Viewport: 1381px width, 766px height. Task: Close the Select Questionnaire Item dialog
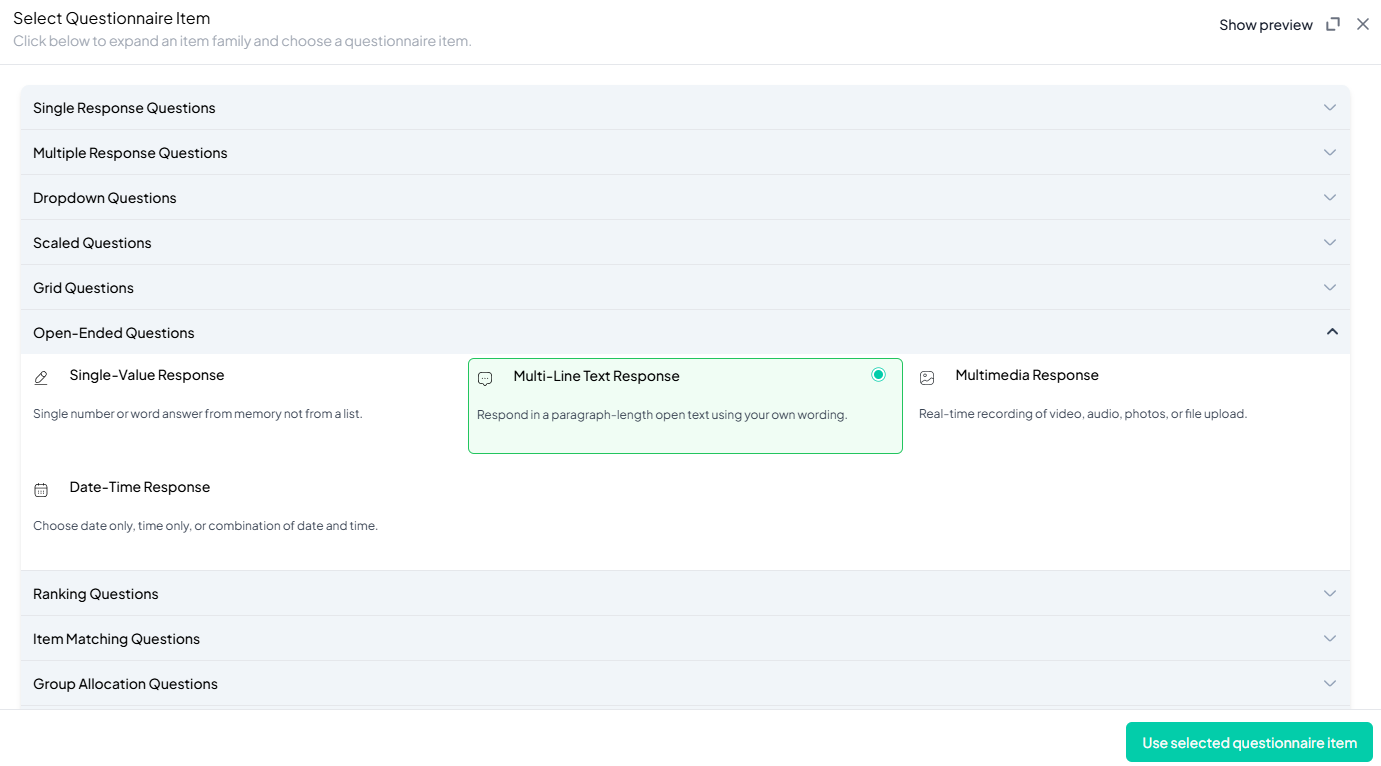[x=1363, y=25]
